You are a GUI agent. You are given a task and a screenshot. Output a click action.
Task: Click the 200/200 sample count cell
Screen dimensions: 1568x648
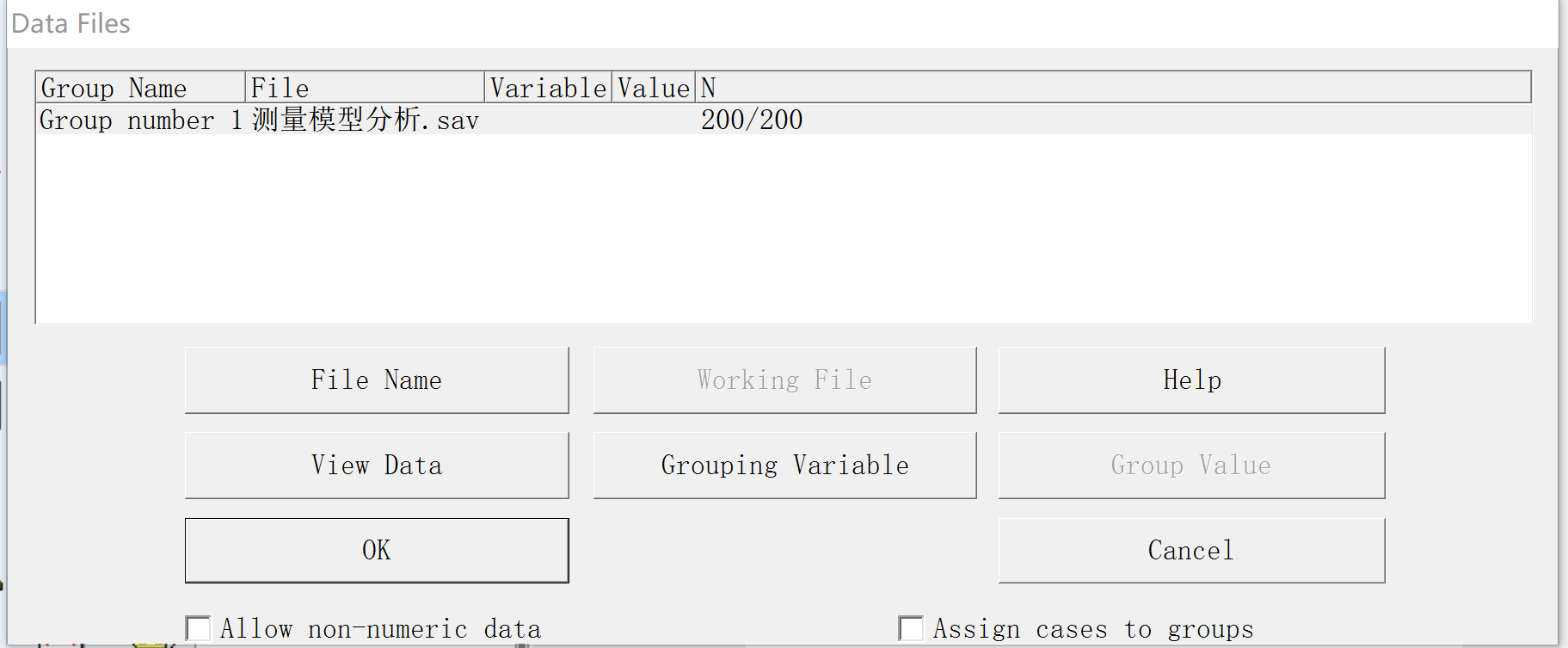point(752,120)
